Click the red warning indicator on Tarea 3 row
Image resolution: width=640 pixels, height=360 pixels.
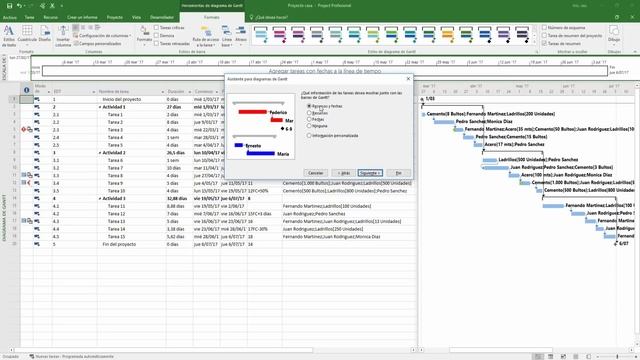(24, 129)
